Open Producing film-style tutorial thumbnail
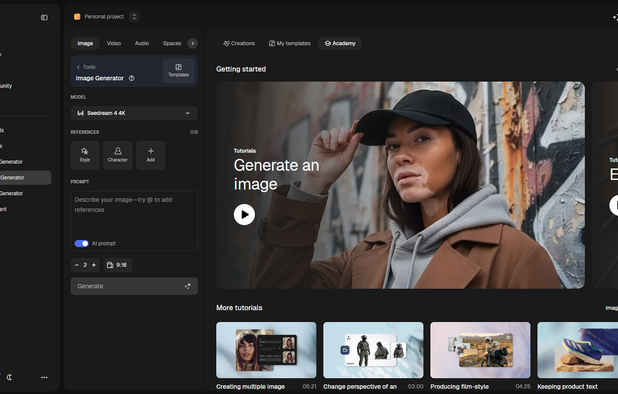 point(480,350)
